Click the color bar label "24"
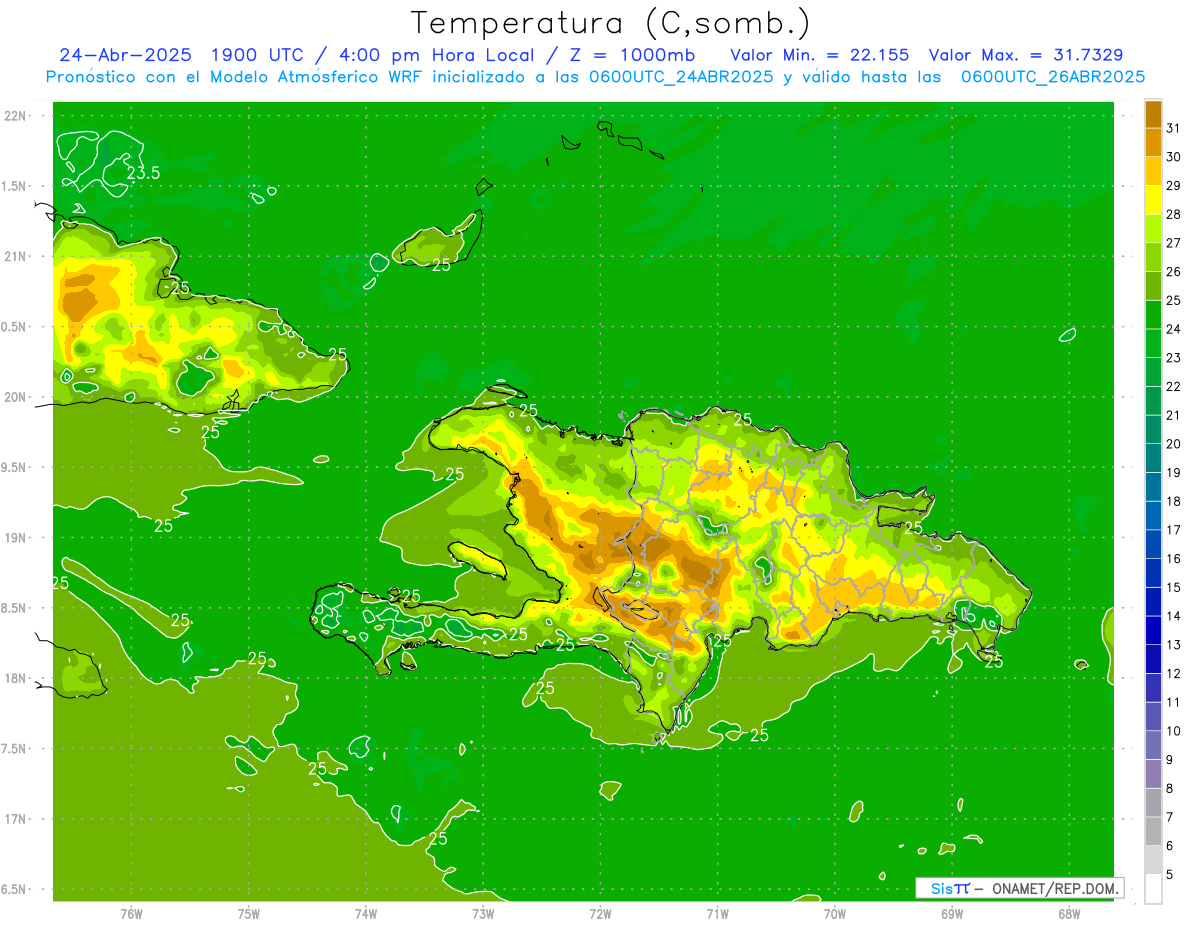 pyautogui.click(x=1174, y=329)
